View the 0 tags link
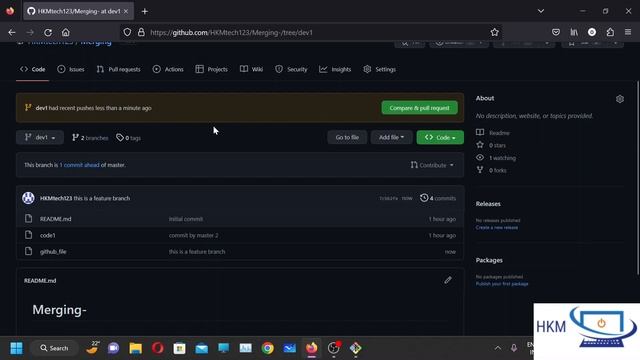 pyautogui.click(x=129, y=138)
